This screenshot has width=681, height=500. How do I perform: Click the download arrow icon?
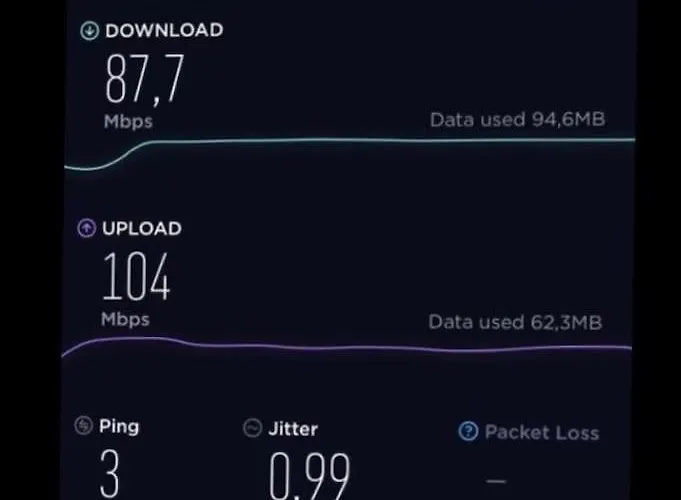pyautogui.click(x=89, y=31)
